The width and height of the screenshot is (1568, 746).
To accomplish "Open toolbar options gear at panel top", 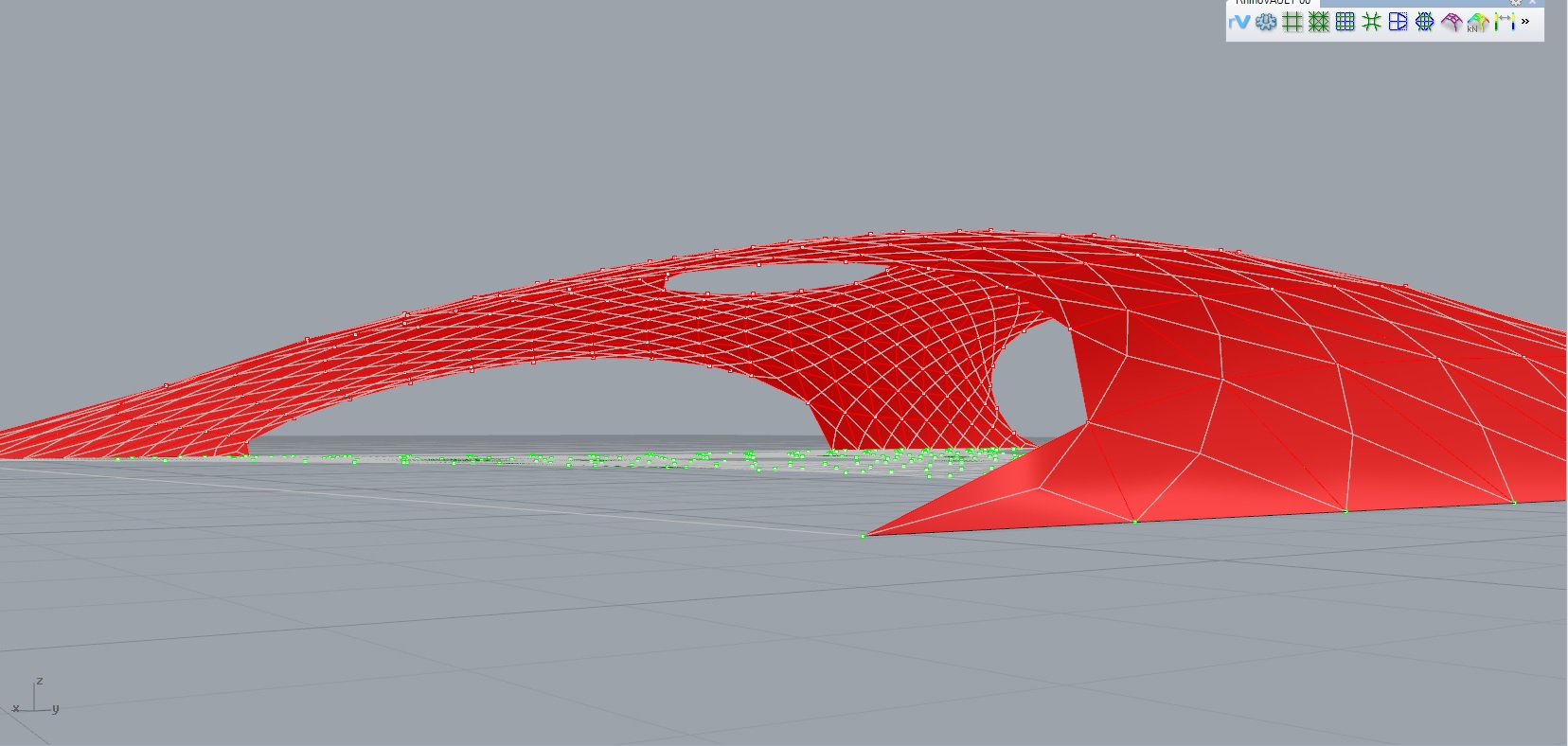I will [x=1515, y=2].
